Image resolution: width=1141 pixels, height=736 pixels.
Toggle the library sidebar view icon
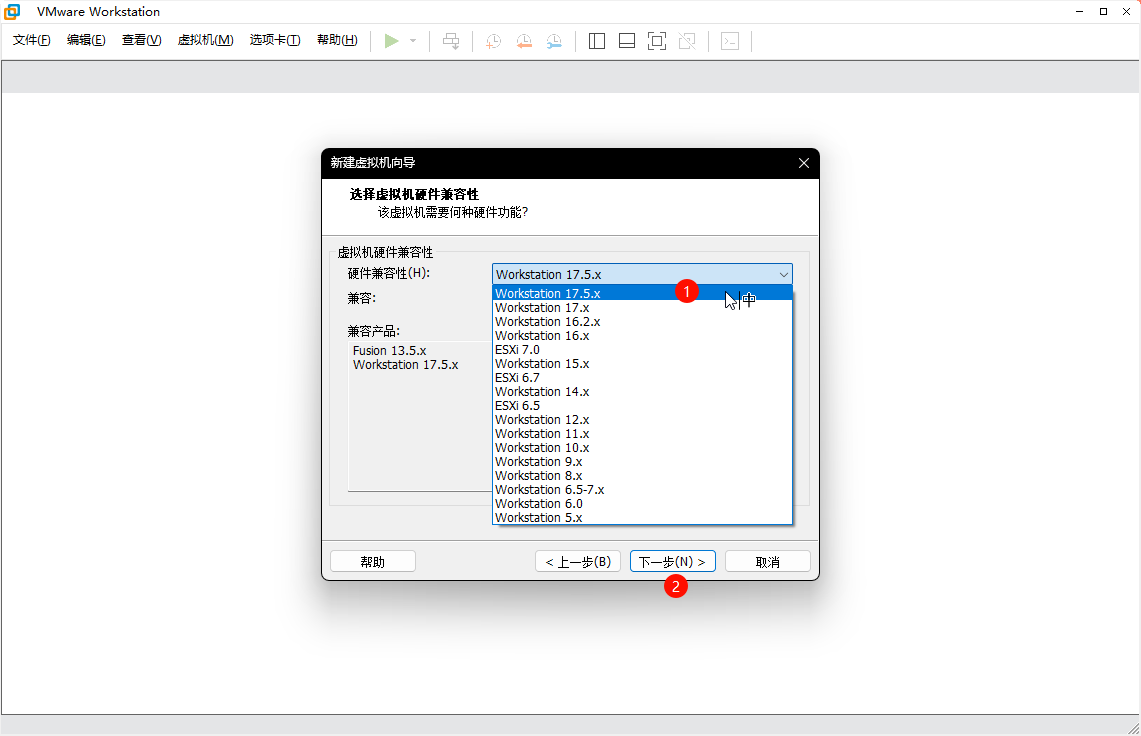point(597,41)
